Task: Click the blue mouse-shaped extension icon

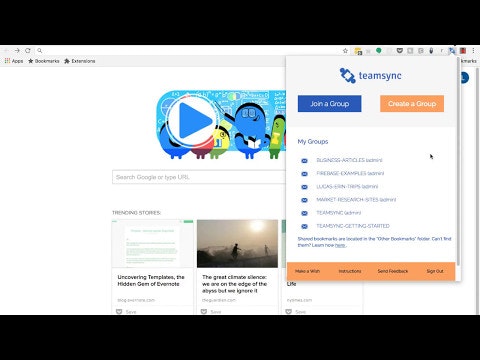Action: pyautogui.click(x=431, y=51)
